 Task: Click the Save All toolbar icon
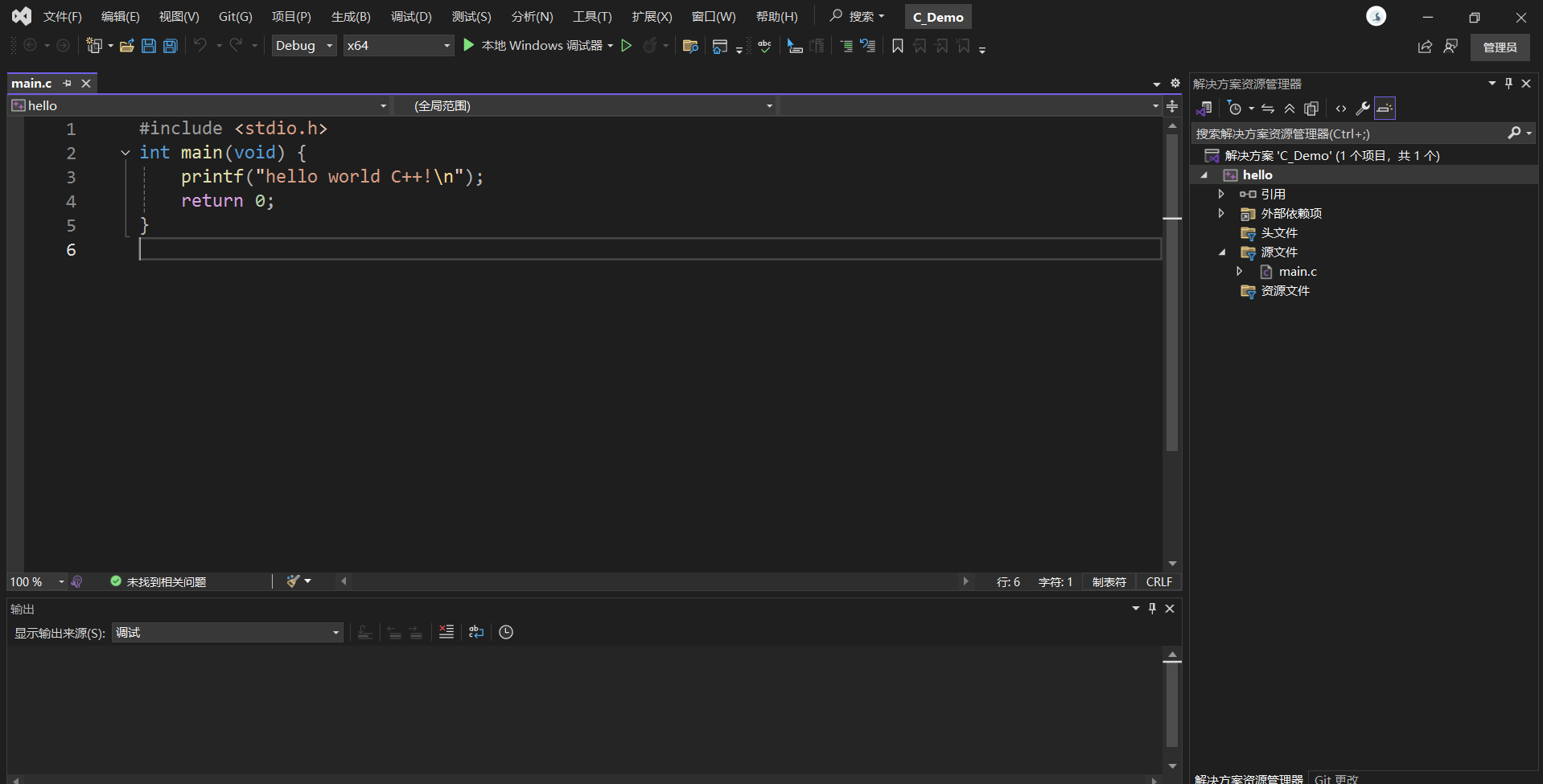[x=171, y=46]
